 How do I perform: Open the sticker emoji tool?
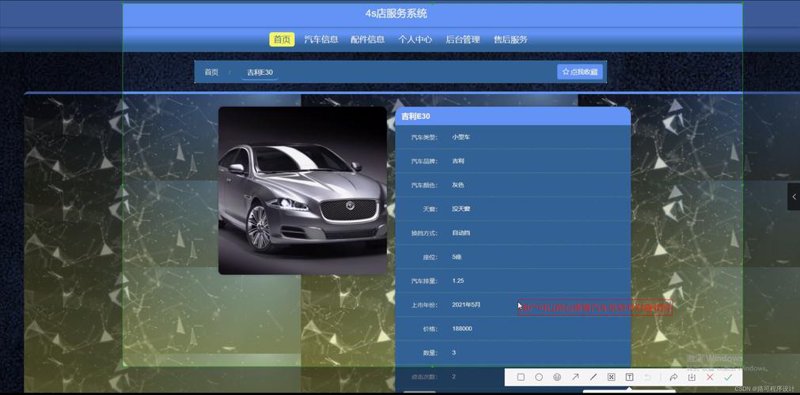pos(557,377)
